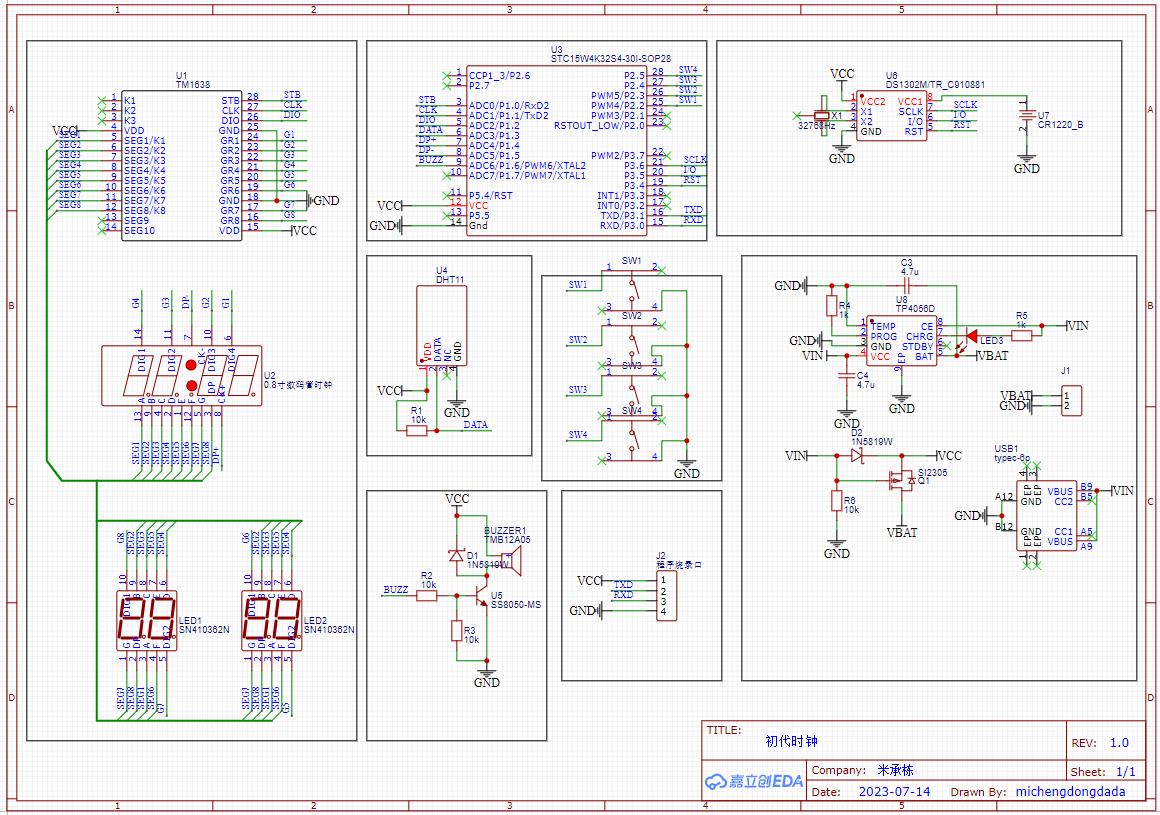Click the 32768Hz crystal X1
The image size is (1160, 815).
pos(823,116)
